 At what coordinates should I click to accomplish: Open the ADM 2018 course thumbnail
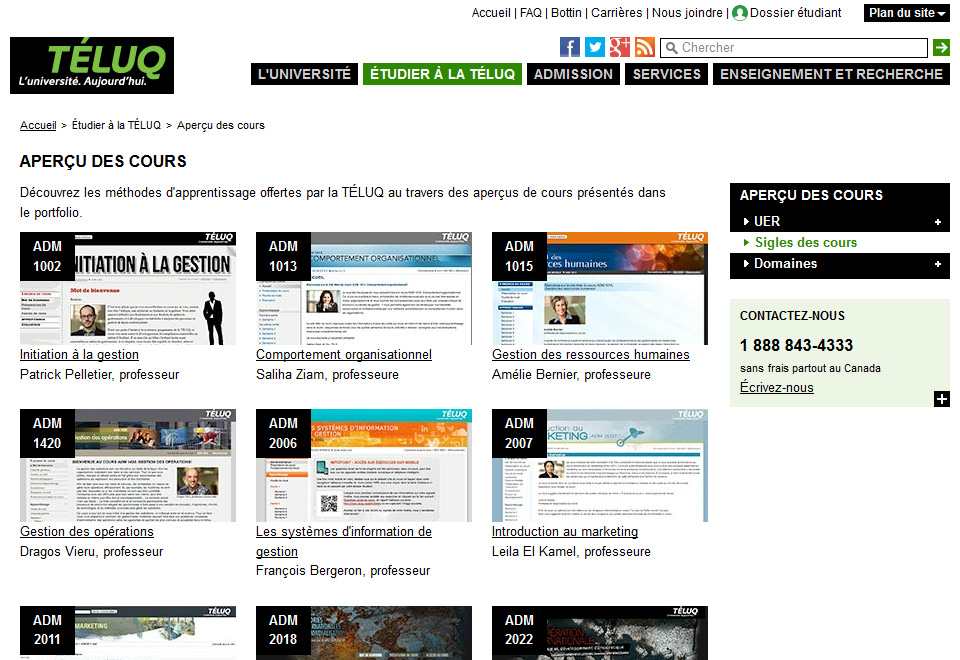coord(364,633)
